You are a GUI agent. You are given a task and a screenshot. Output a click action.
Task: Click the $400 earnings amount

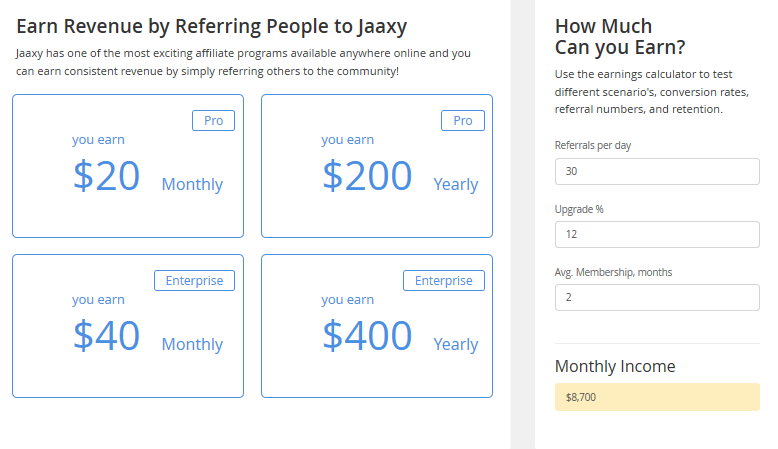coord(367,336)
